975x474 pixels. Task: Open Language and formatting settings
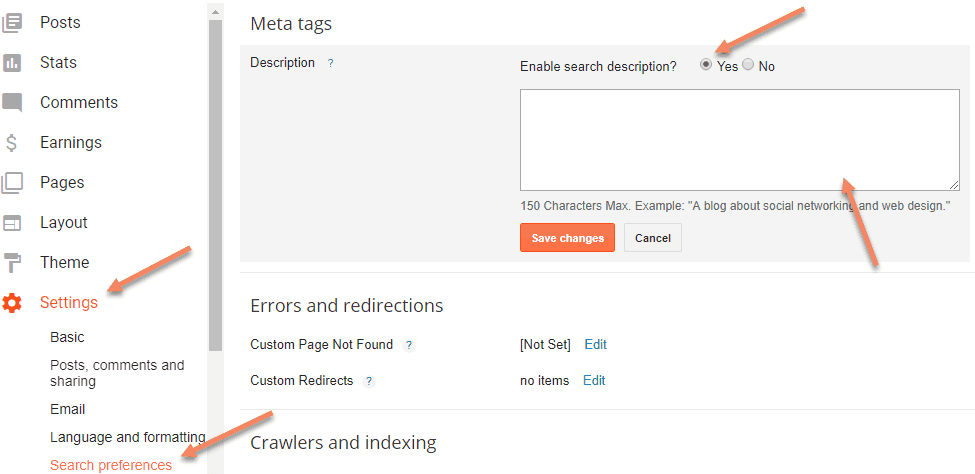tap(127, 437)
